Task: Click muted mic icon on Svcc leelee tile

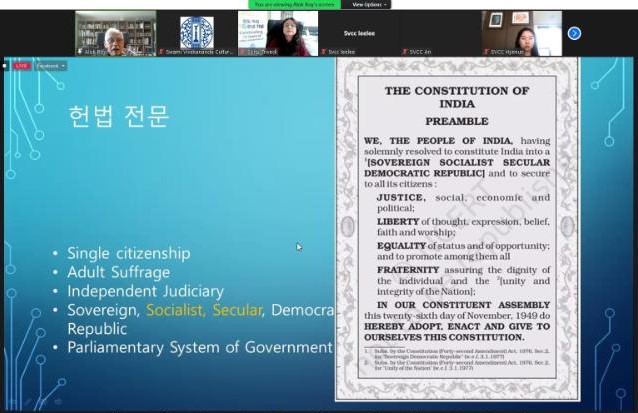Action: [x=322, y=51]
